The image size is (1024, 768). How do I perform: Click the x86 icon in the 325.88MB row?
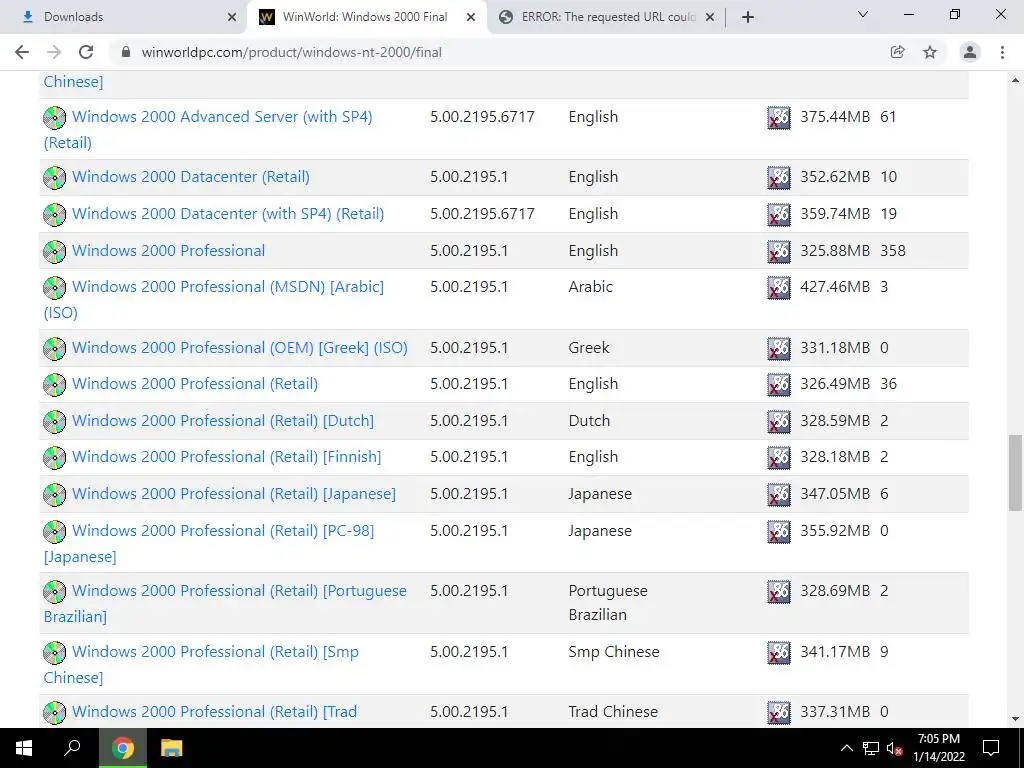coord(778,251)
